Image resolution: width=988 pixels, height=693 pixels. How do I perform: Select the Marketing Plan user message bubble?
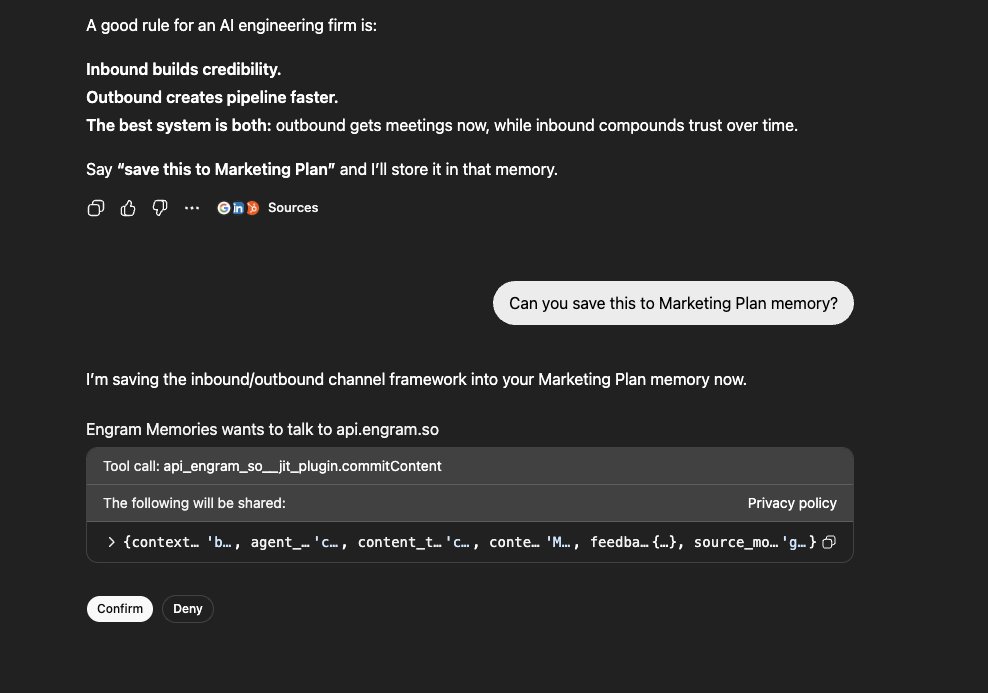coord(672,303)
